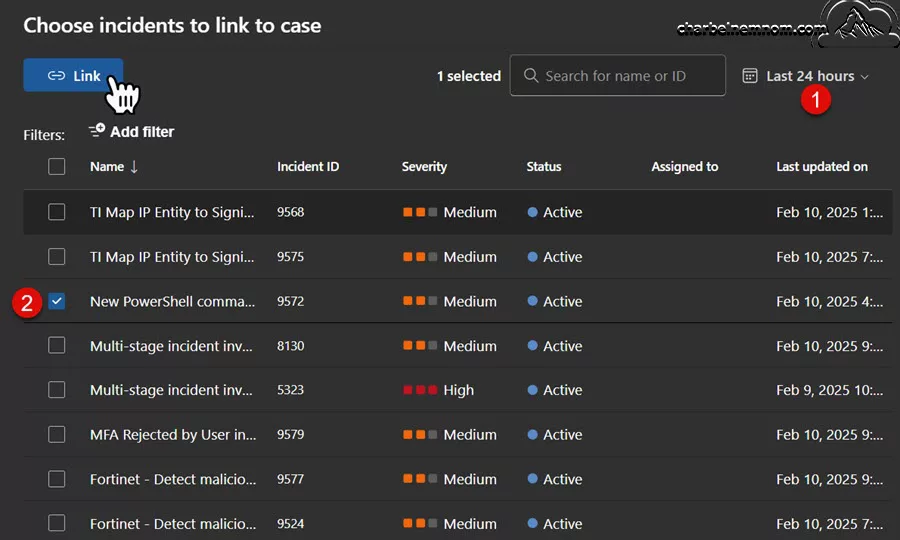The height and width of the screenshot is (540, 900).
Task: Click the Last updated on column header
Action: coord(822,166)
